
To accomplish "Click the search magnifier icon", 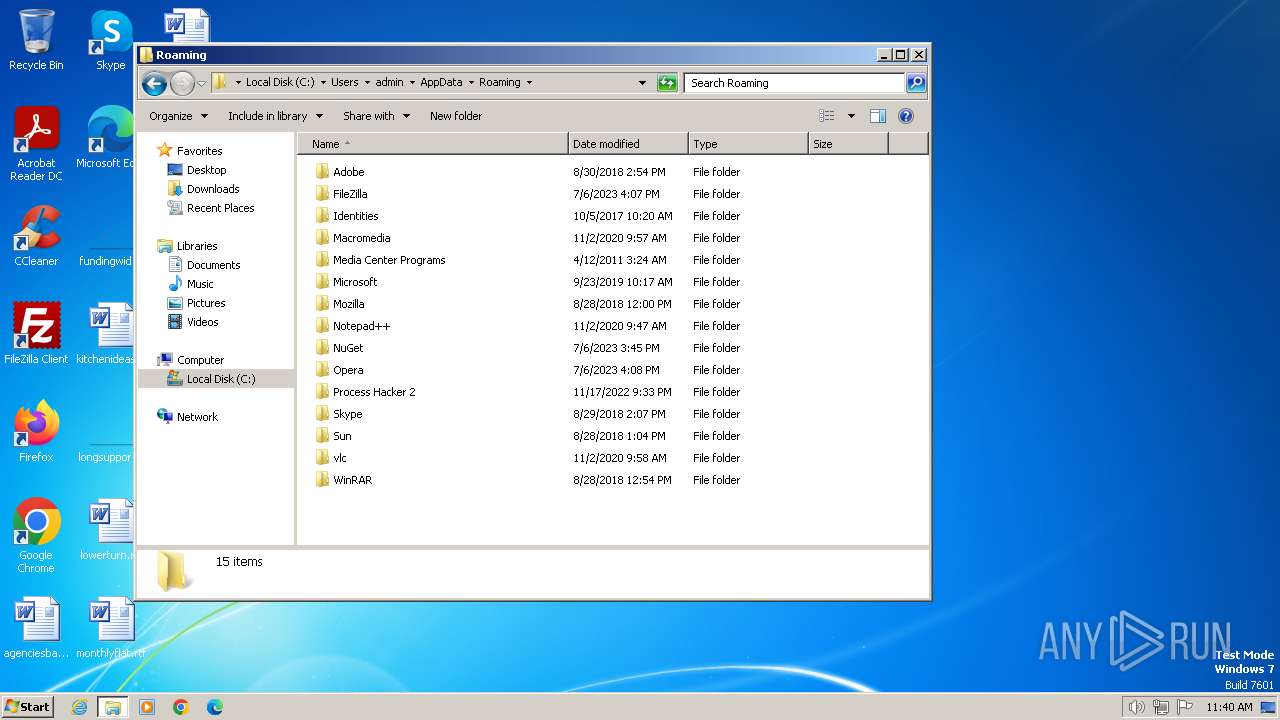I will point(915,83).
